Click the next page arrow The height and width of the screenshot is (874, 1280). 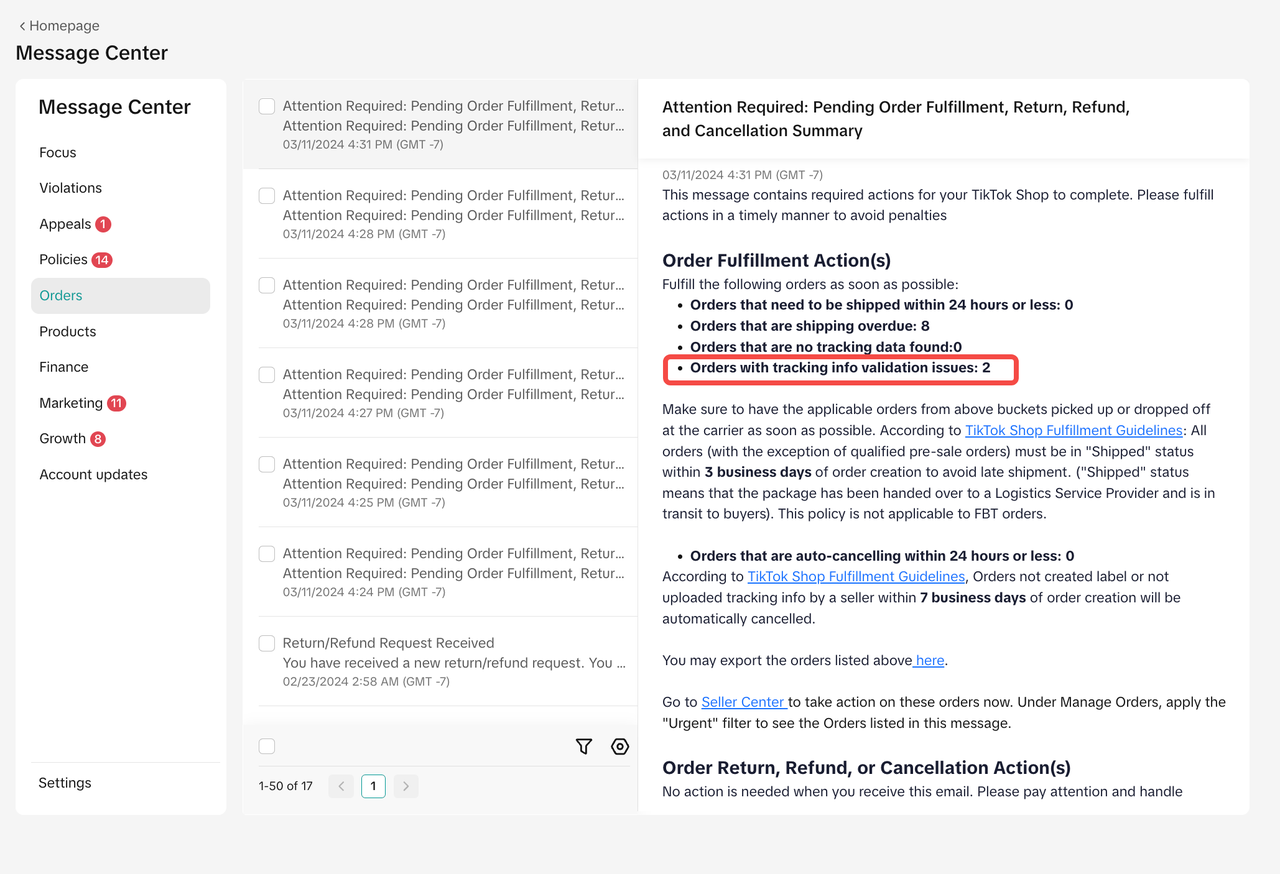(x=405, y=786)
